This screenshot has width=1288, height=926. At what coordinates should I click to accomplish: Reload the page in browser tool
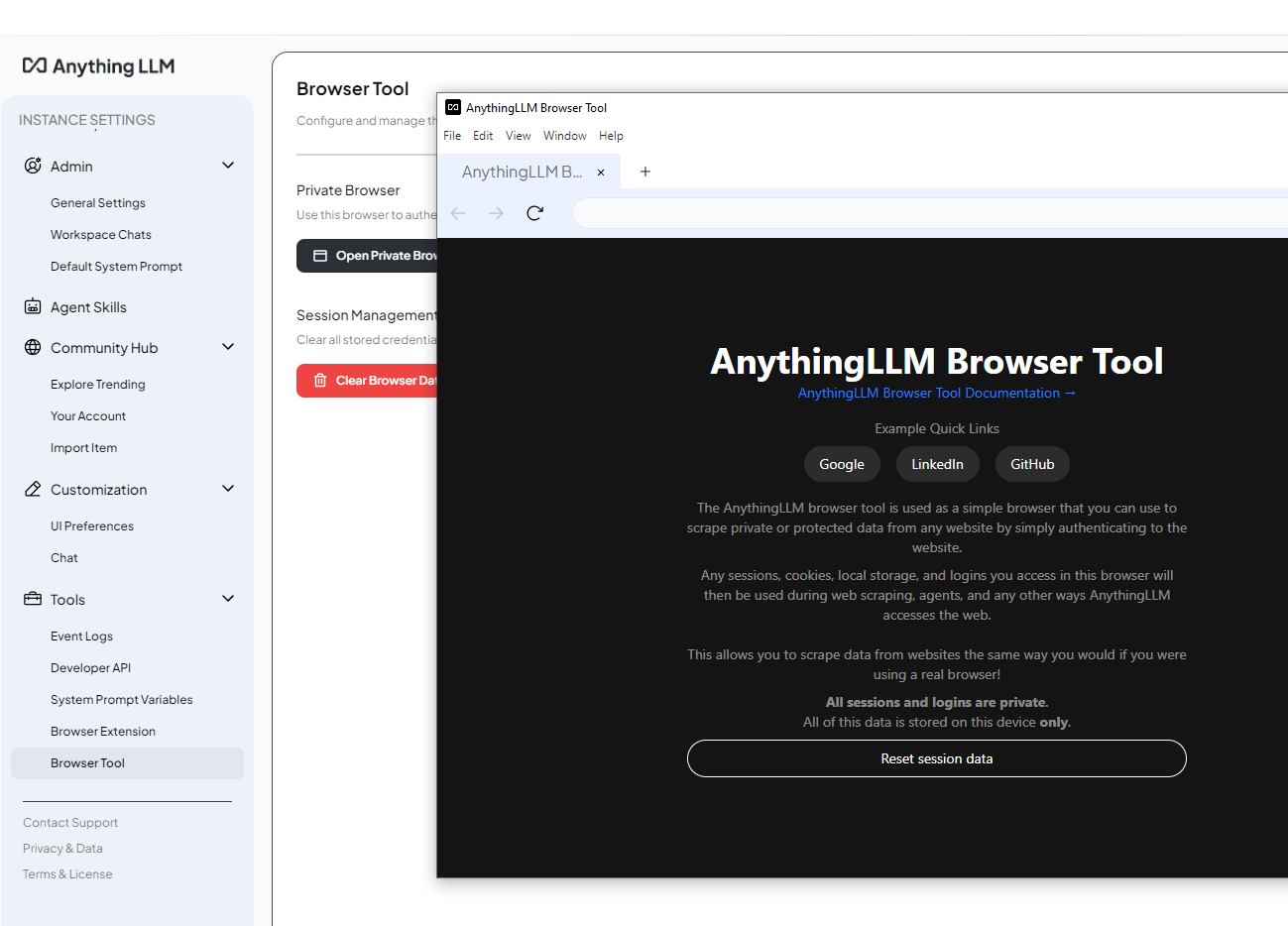click(534, 213)
